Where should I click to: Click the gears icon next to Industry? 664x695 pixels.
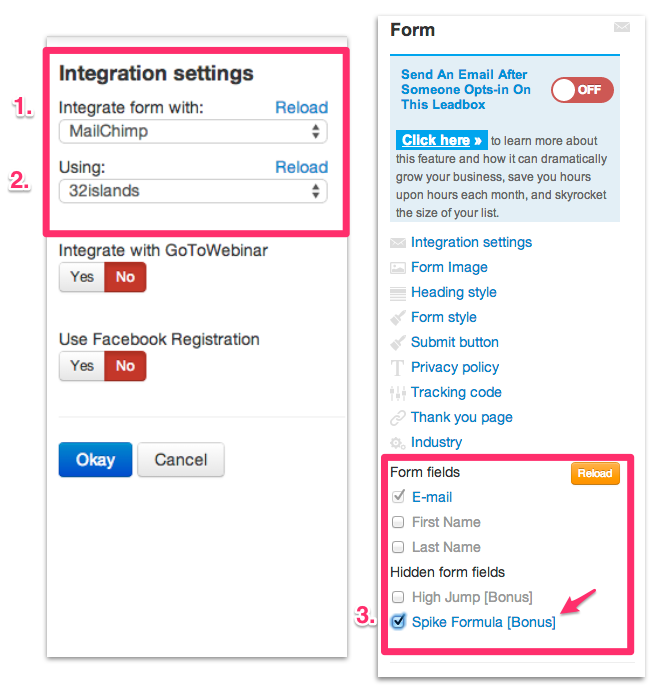click(x=398, y=443)
